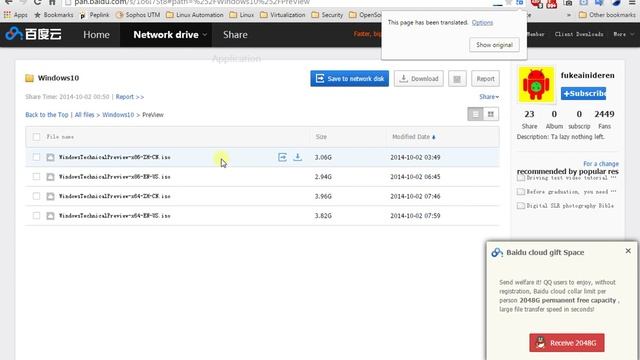The height and width of the screenshot is (360, 640).
Task: Click Show original in translate popup
Action: [494, 45]
